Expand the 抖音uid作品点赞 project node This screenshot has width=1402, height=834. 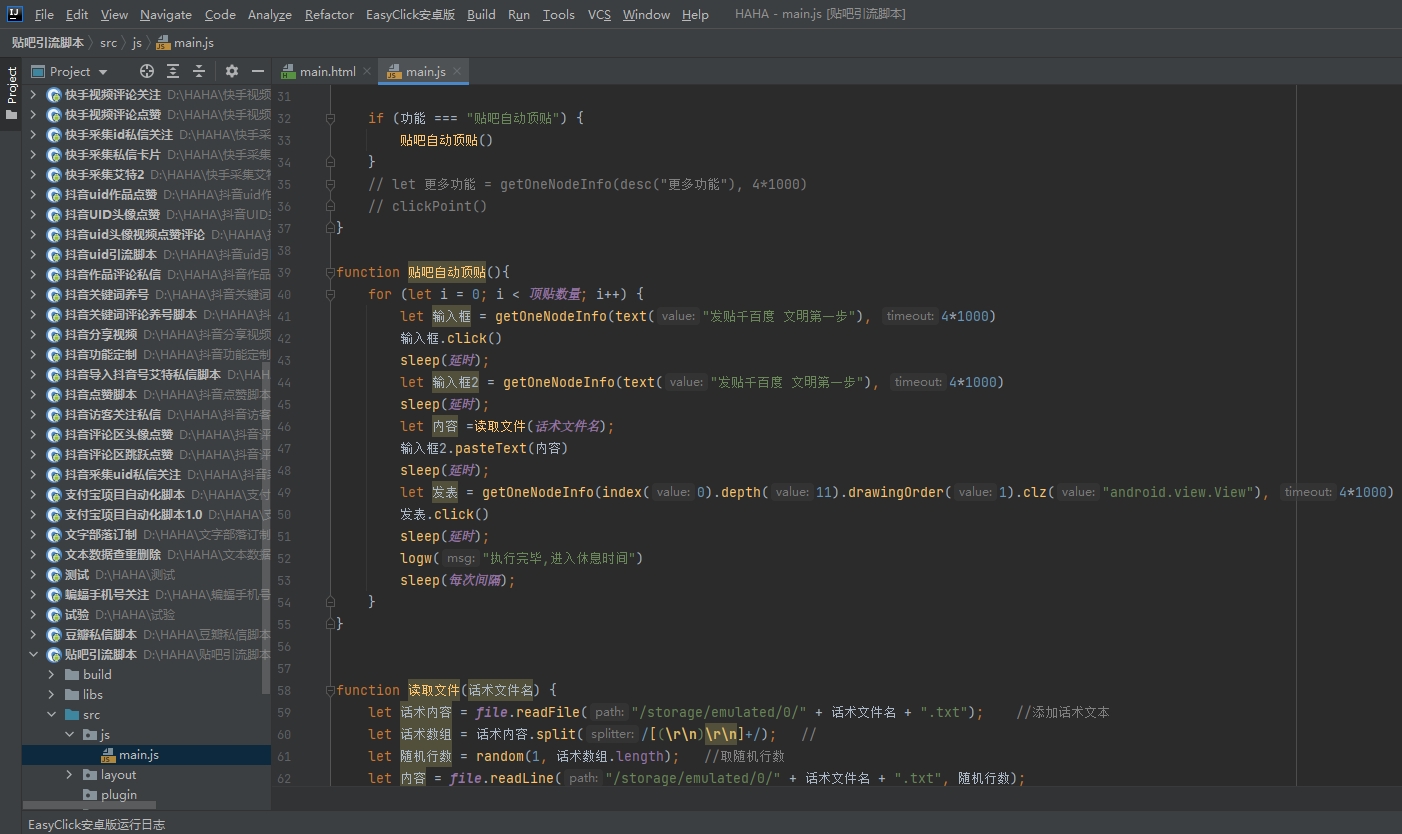[33, 195]
